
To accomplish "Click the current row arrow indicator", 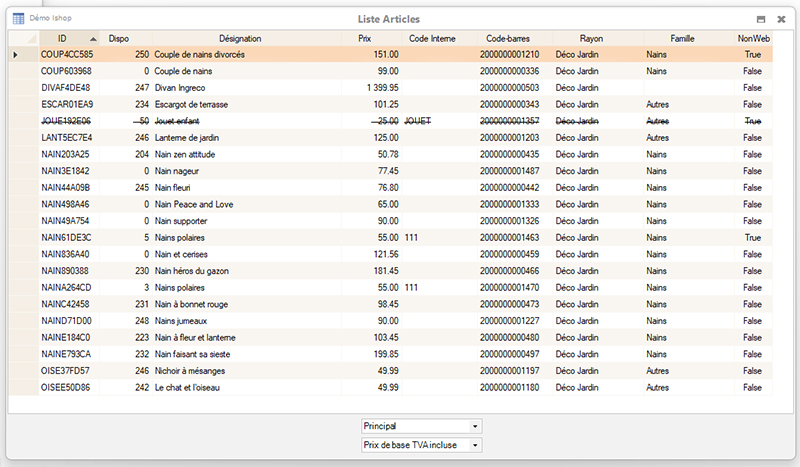I will click(15, 54).
